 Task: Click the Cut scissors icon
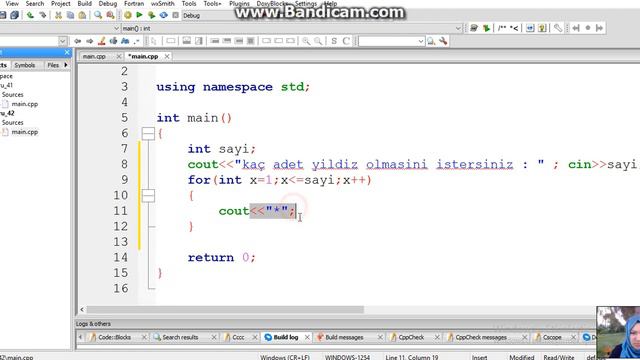pyautogui.click(x=58, y=15)
